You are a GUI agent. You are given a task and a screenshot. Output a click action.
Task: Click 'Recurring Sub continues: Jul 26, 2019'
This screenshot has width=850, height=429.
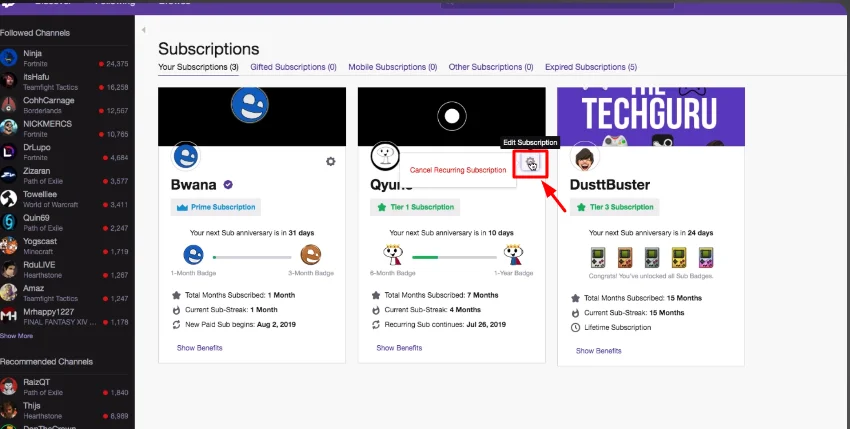coord(445,325)
